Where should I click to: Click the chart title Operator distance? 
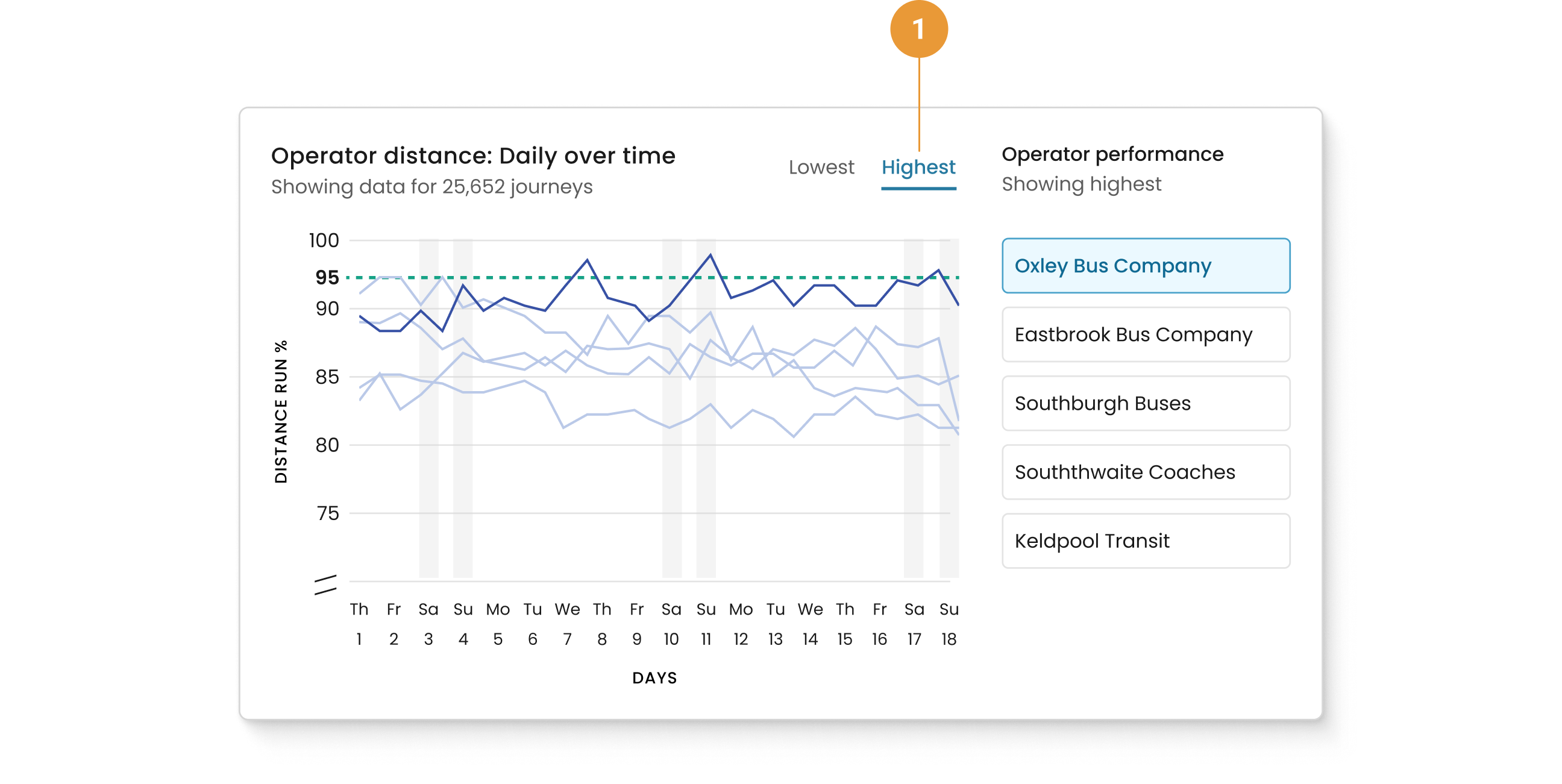click(473, 156)
